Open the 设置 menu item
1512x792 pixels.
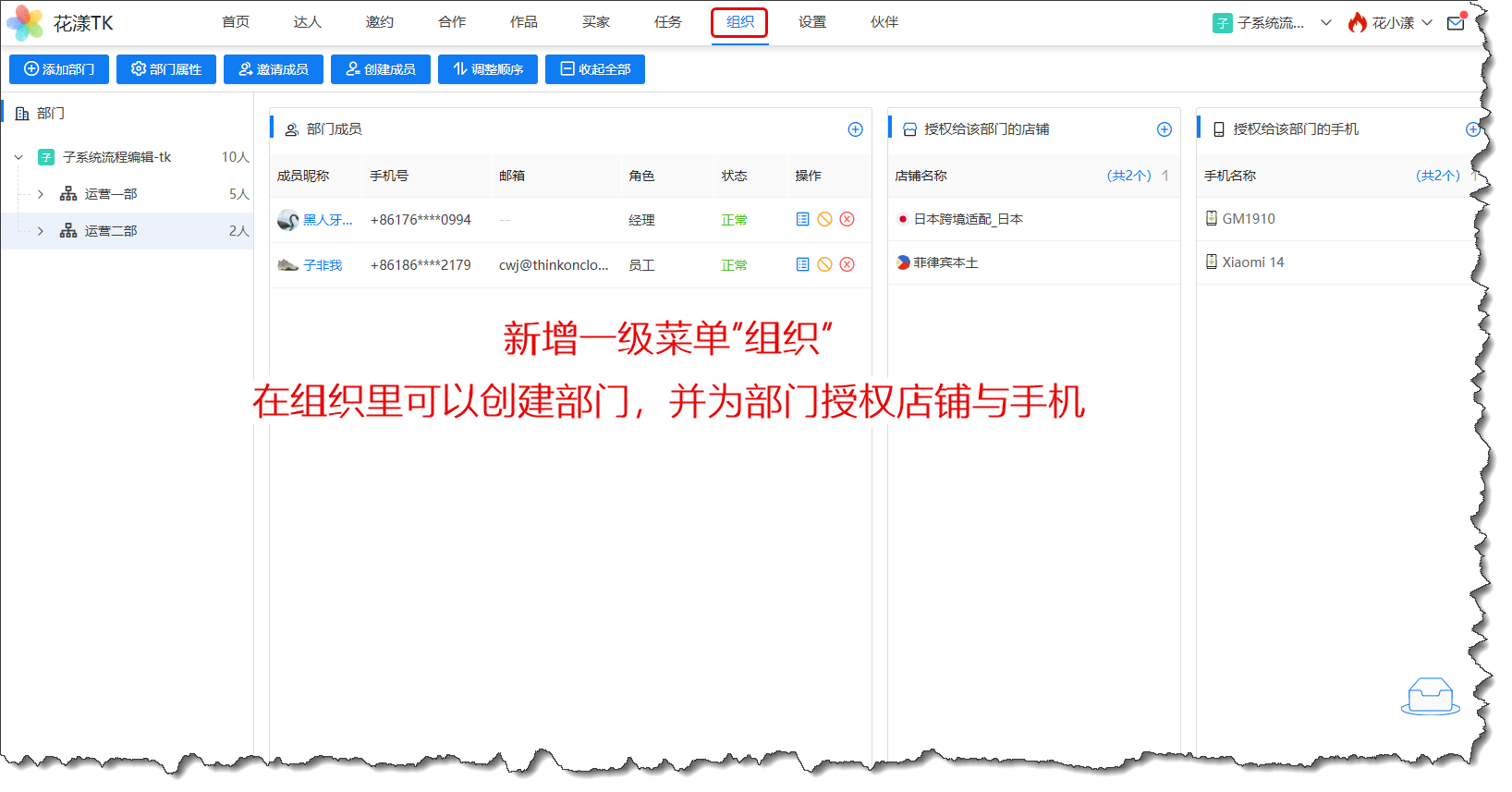click(812, 22)
